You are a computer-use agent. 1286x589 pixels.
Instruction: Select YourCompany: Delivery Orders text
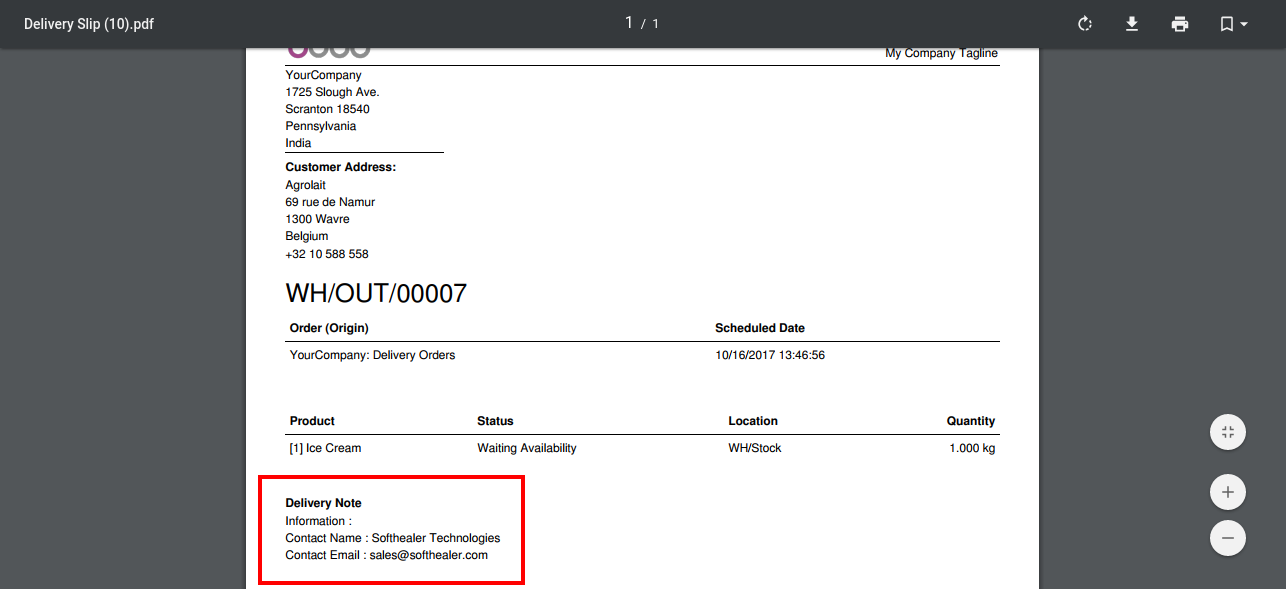372,355
